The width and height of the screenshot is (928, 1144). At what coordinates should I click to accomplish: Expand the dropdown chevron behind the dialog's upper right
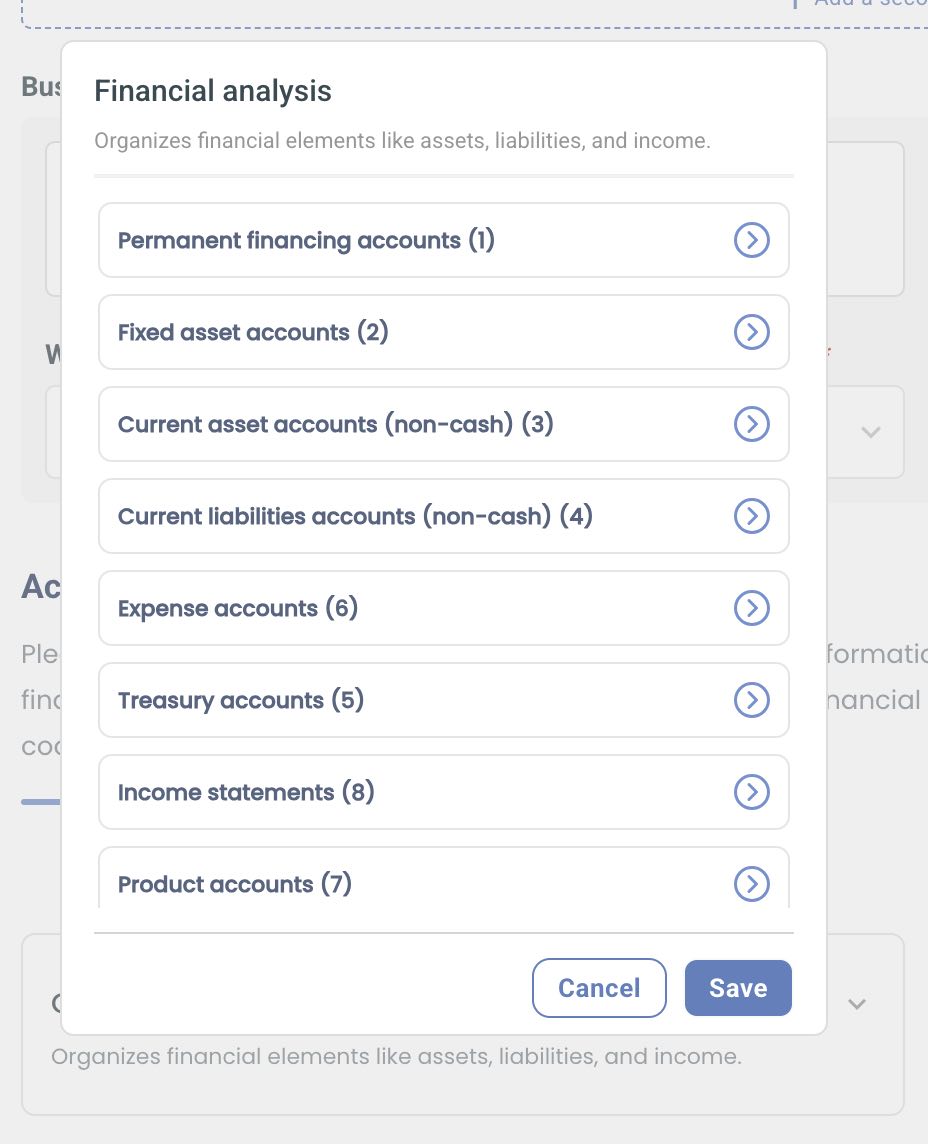[x=870, y=432]
